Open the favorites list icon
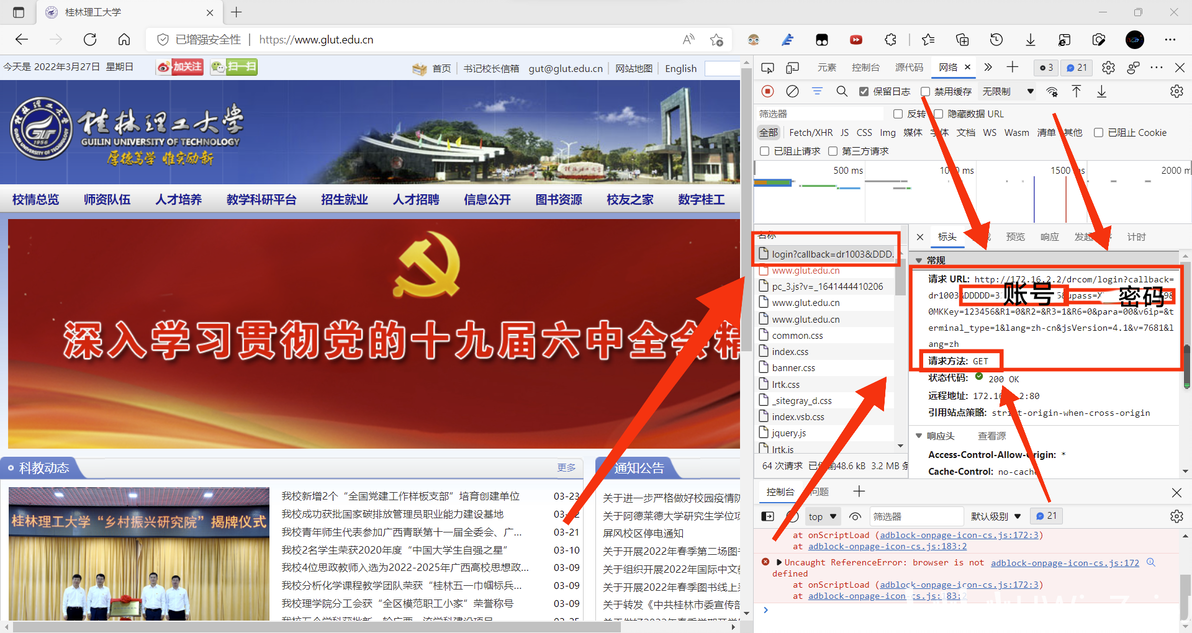 tap(928, 40)
